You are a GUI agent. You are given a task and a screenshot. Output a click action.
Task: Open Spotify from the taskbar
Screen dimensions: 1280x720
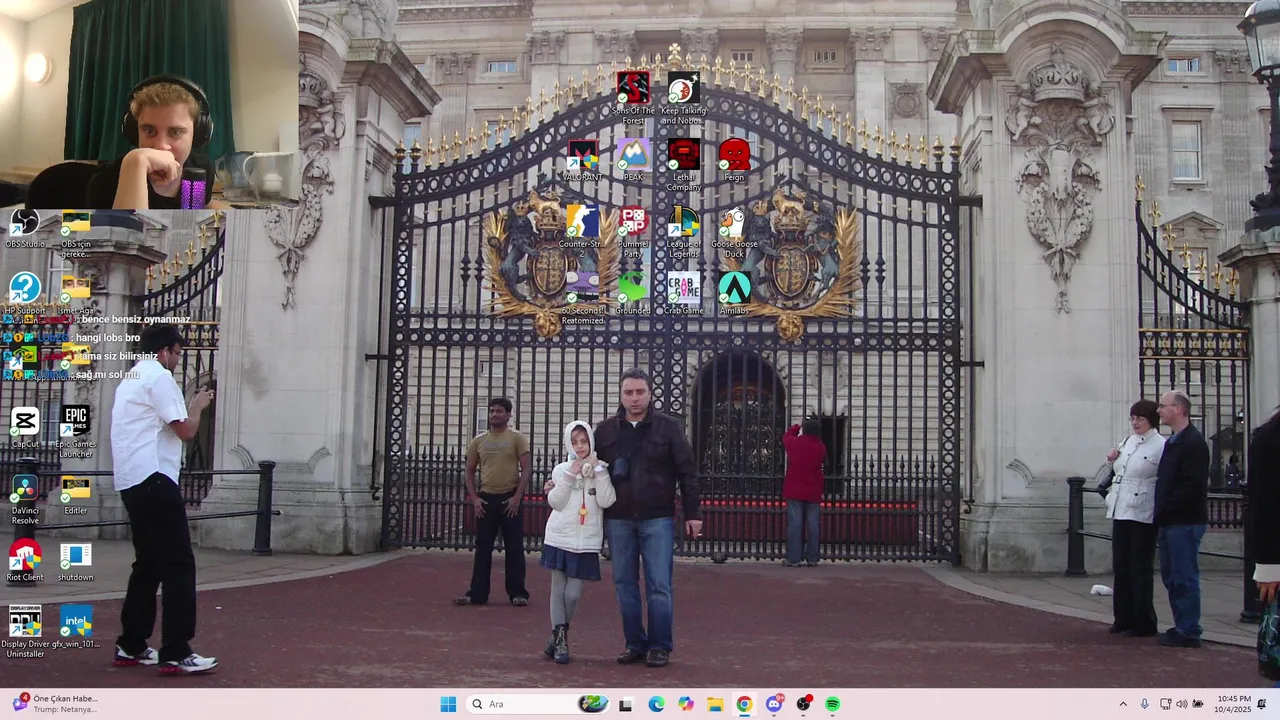pos(833,704)
